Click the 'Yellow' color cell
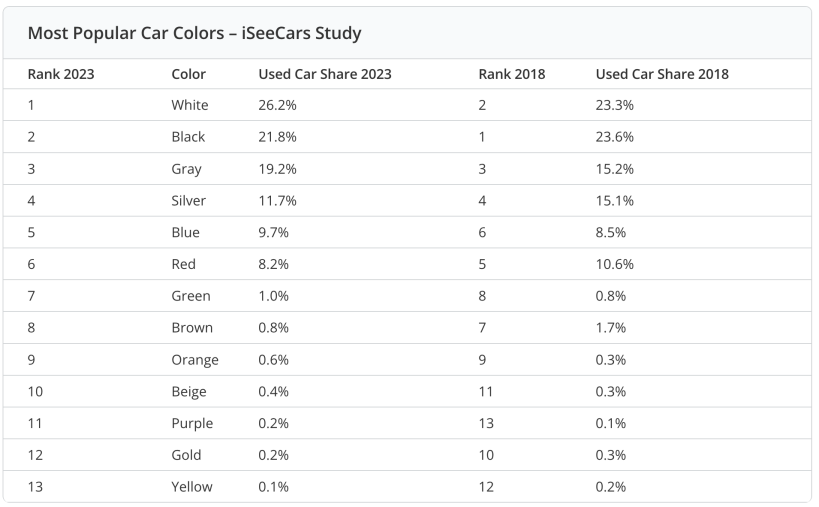Screen dimensions: 819x507 point(192,487)
